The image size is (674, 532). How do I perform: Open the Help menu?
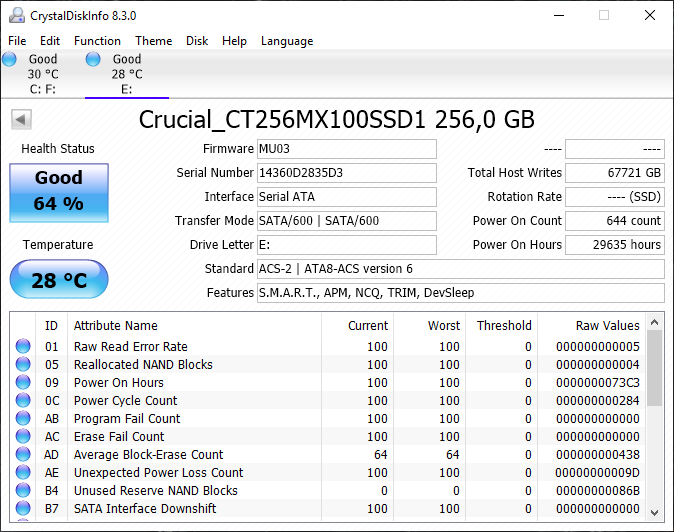coord(234,41)
